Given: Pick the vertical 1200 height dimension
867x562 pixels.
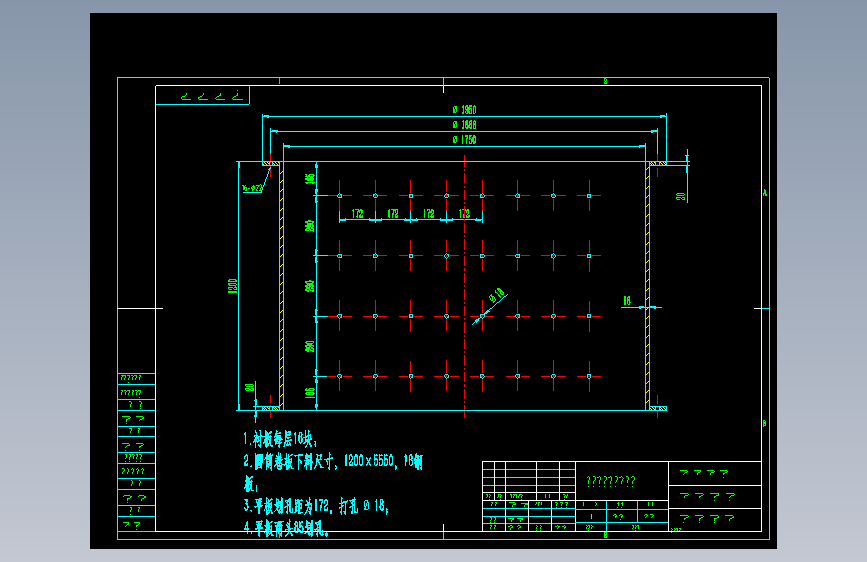Looking at the screenshot, I should (233, 286).
